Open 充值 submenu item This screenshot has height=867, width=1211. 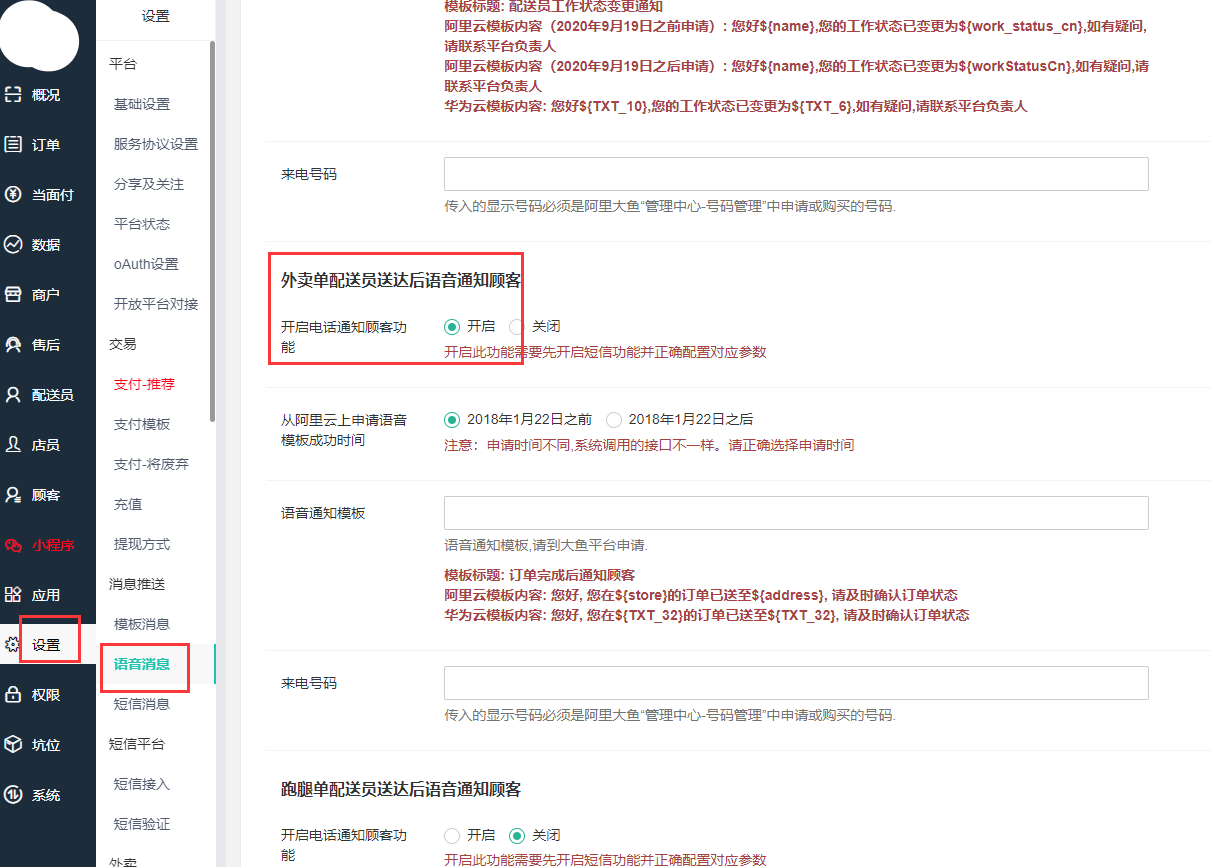128,504
